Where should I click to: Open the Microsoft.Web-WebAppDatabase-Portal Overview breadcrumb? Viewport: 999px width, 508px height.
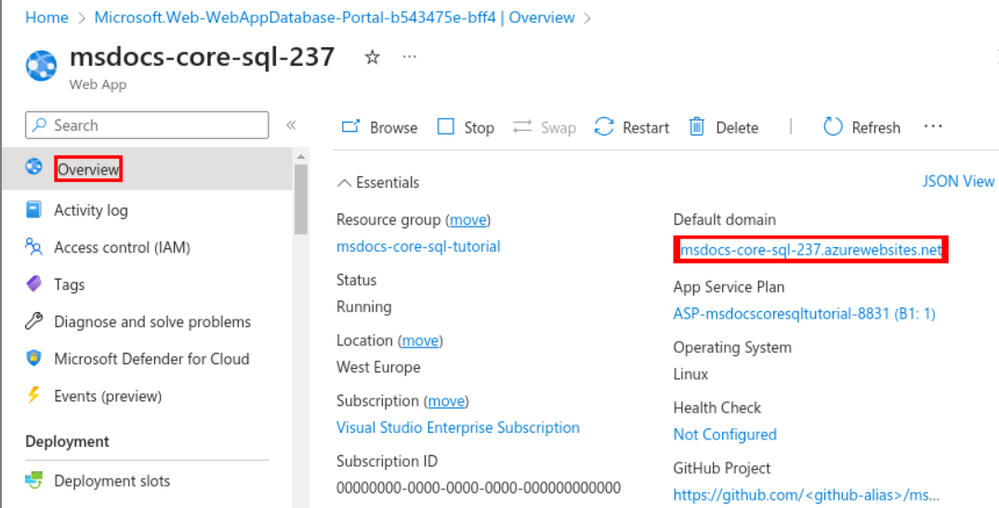tap(334, 17)
